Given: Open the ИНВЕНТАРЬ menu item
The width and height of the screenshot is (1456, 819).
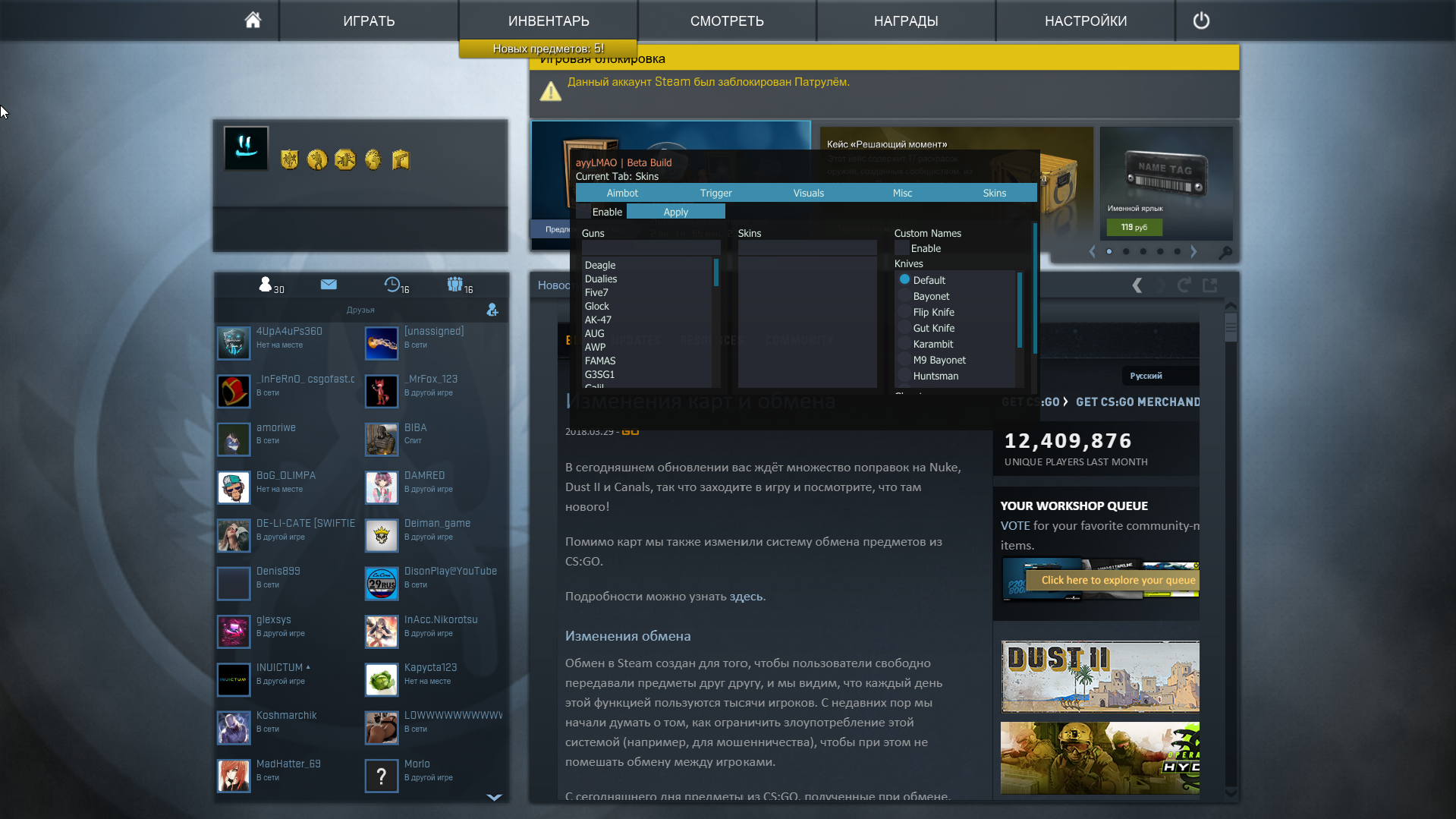Looking at the screenshot, I should click(548, 20).
